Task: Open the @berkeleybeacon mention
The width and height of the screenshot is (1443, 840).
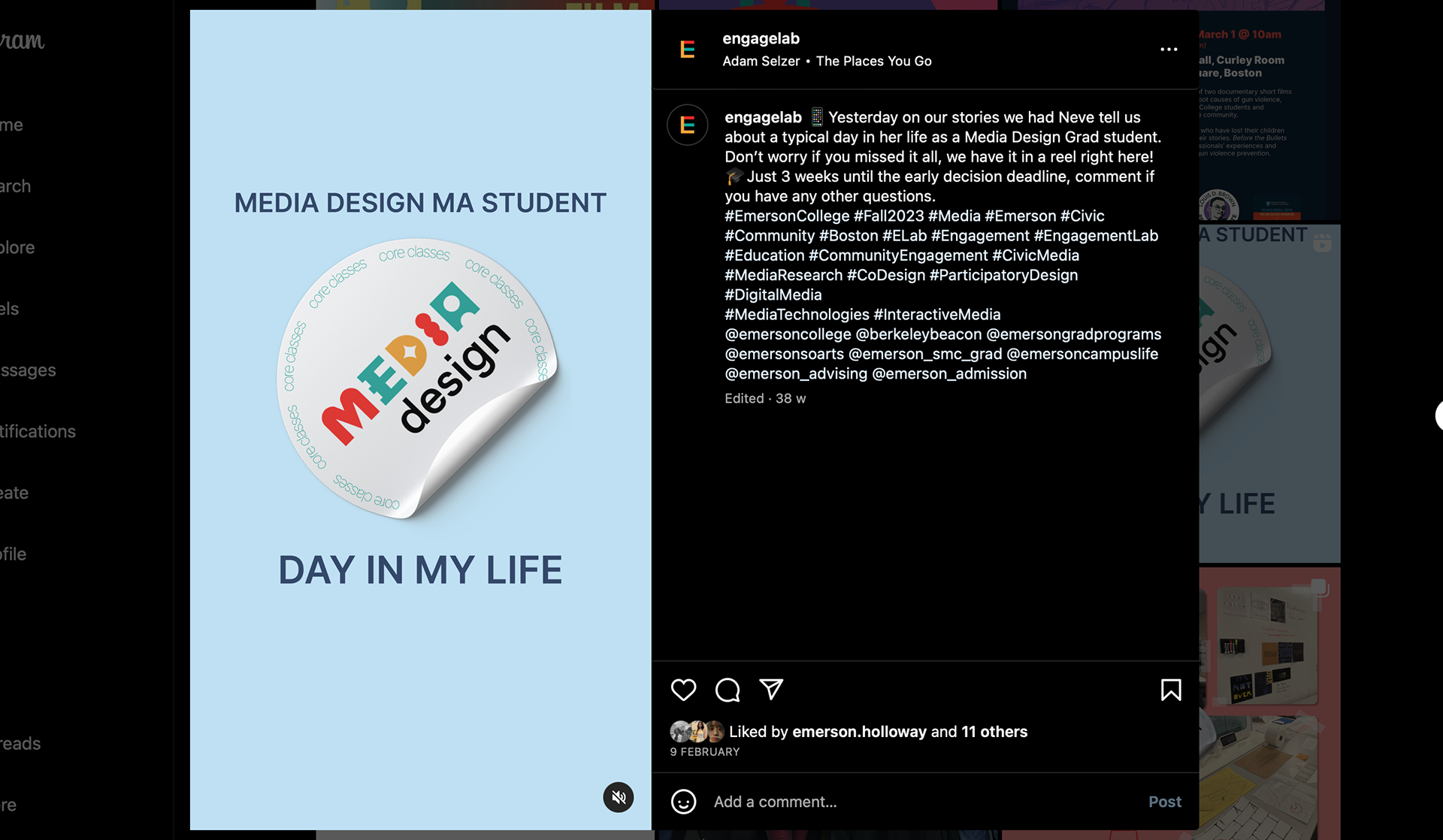Action: click(x=918, y=334)
